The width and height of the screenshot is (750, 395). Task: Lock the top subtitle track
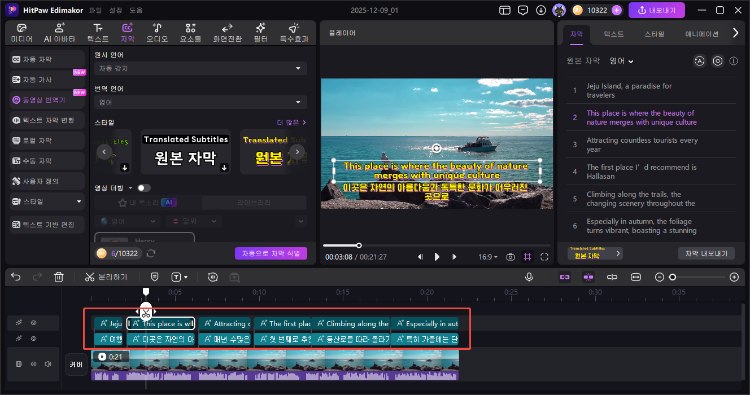19,323
